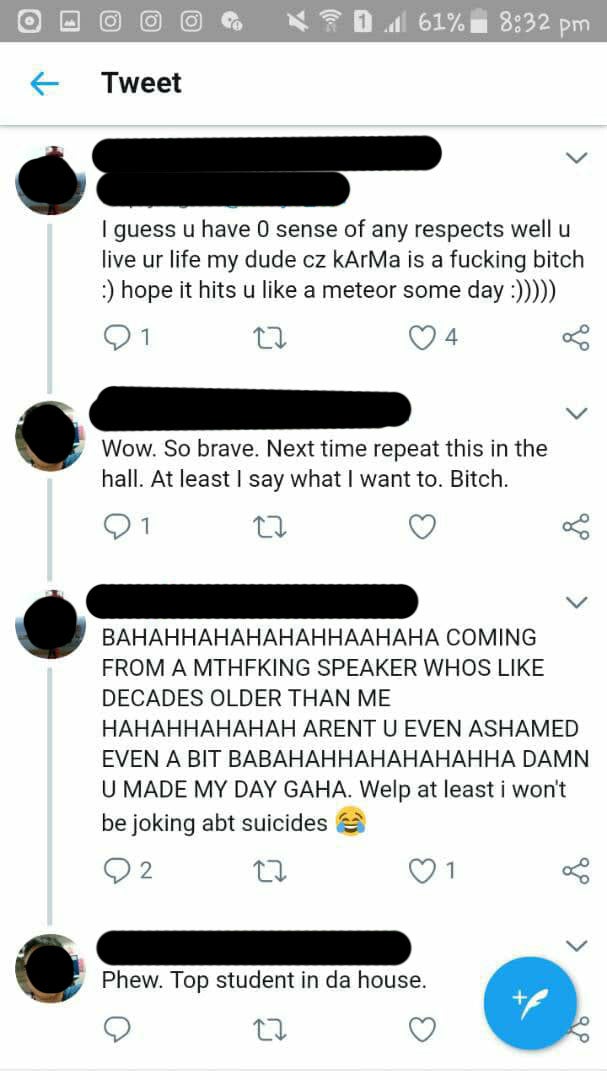Share the 'Wow. So brave' tweet
Image resolution: width=607 pixels, height=1080 pixels.
click(x=576, y=527)
